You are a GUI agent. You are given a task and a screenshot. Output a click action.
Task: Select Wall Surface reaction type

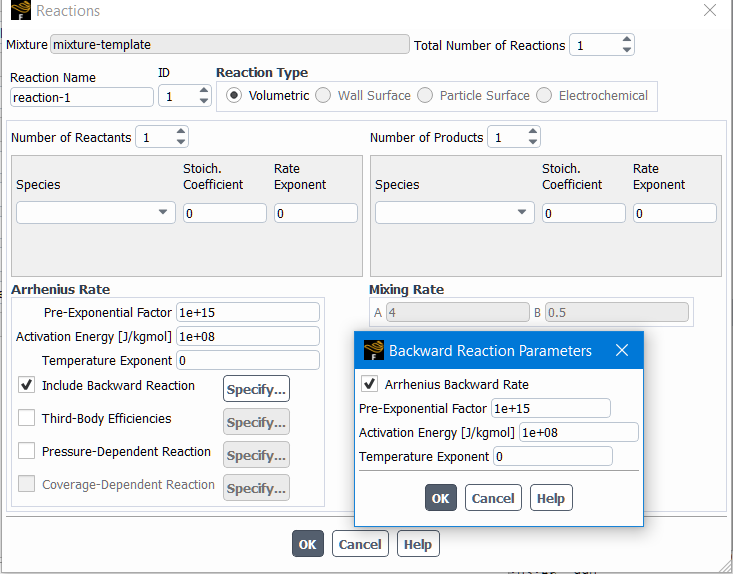323,95
